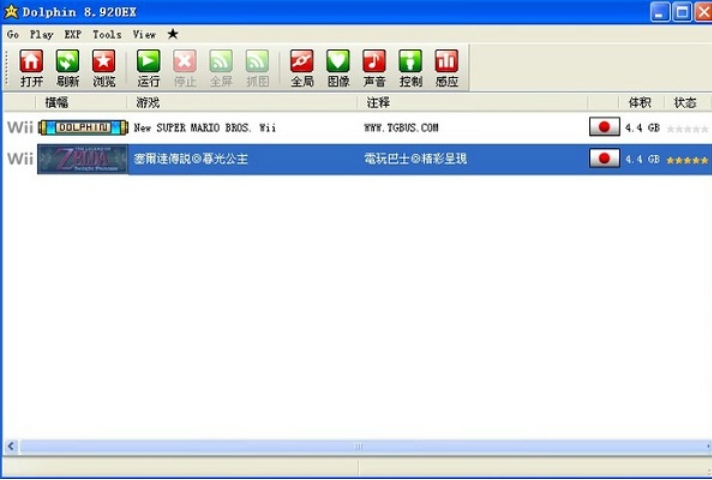The image size is (712, 480).
Task: Open the View menu
Action: 144,35
